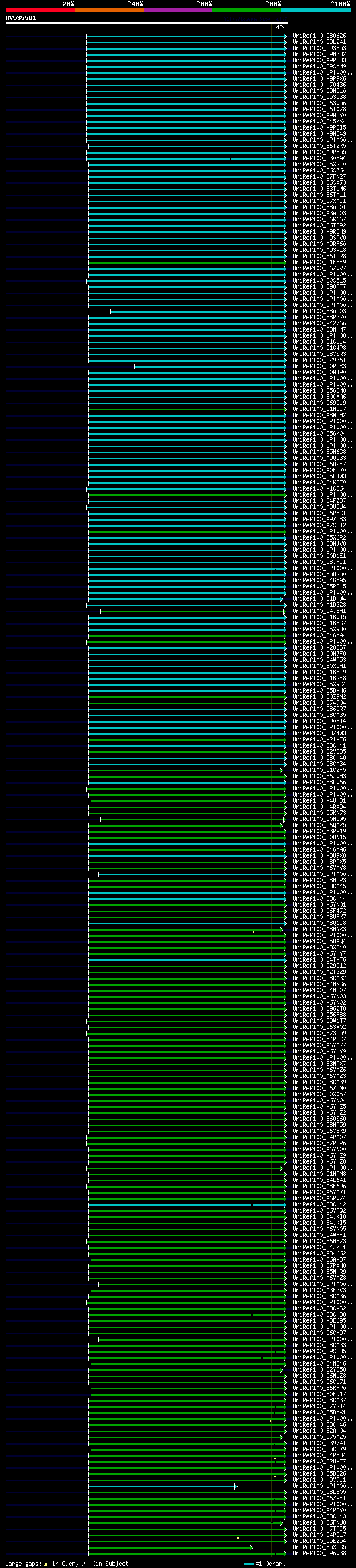Select the UniRef100_C5FJW3 label

pyautogui.click(x=319, y=477)
